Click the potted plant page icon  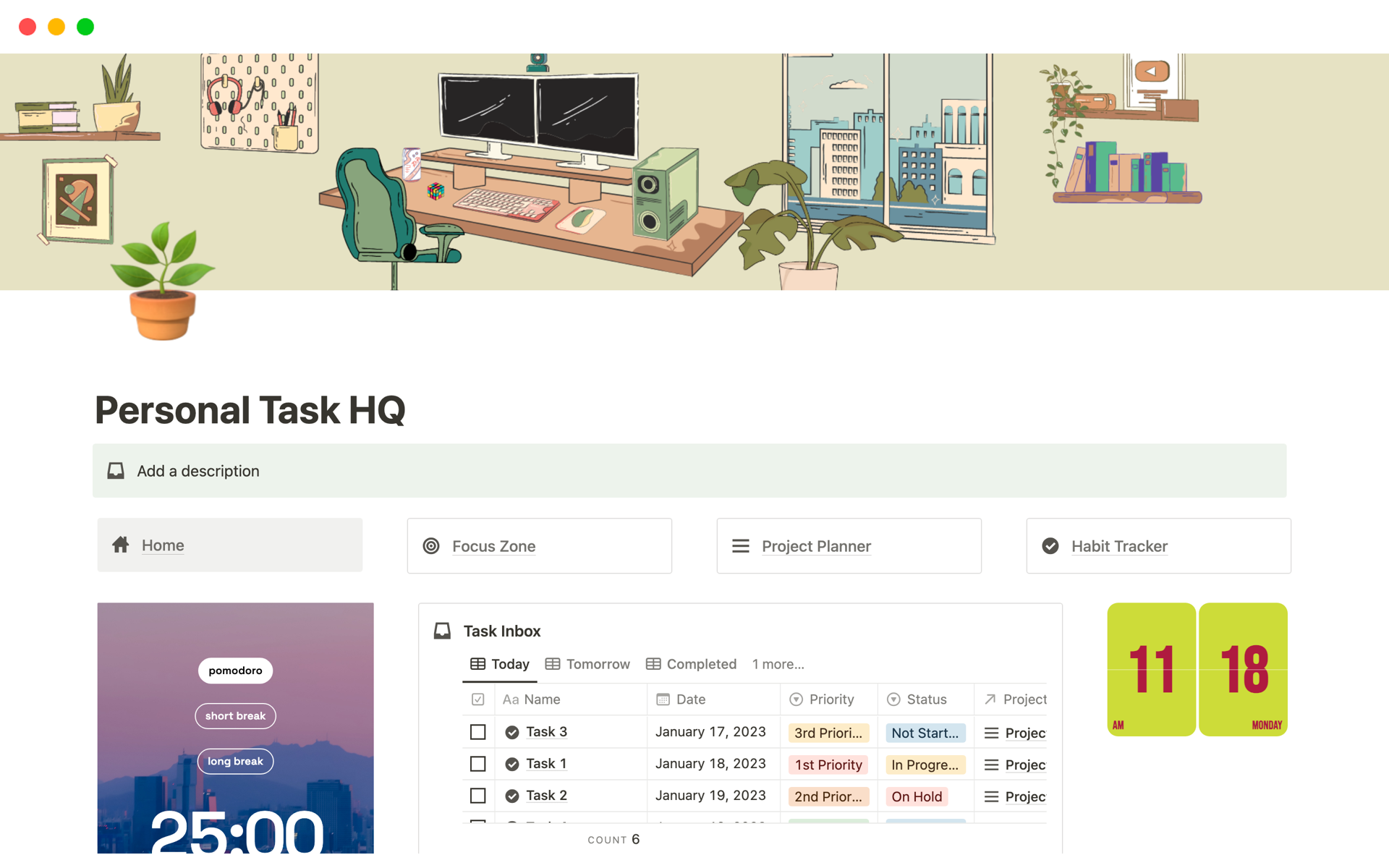(163, 282)
